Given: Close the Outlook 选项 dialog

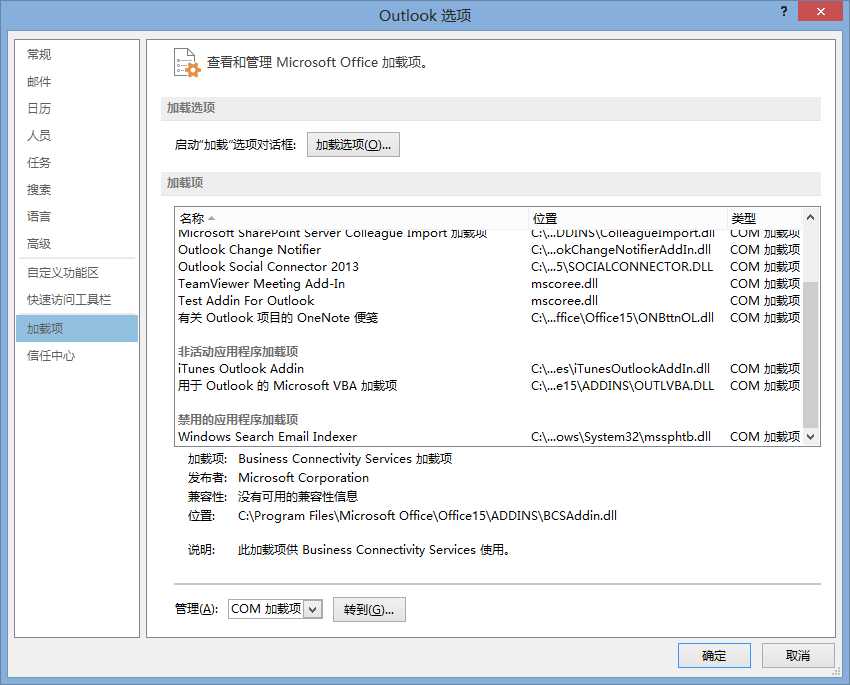Looking at the screenshot, I should click(821, 11).
